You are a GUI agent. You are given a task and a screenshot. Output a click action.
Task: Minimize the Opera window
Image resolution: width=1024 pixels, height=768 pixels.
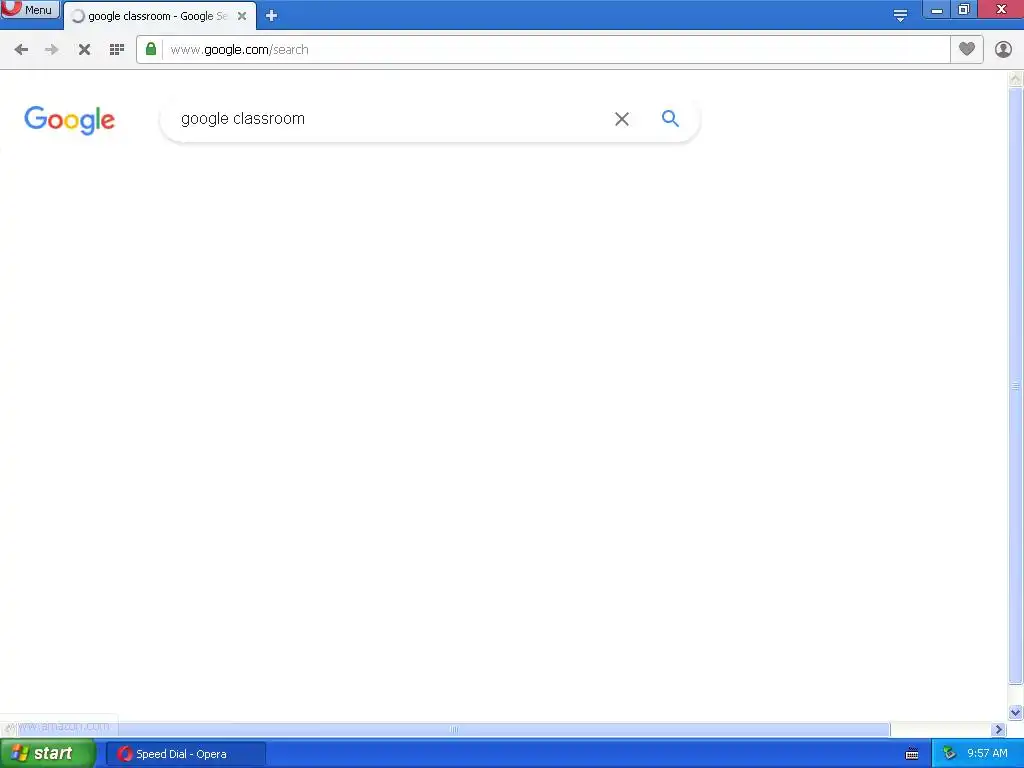tap(936, 10)
